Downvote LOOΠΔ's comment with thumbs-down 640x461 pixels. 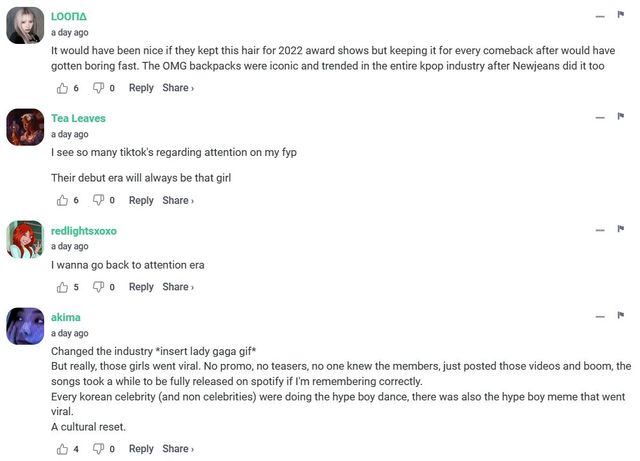98,88
